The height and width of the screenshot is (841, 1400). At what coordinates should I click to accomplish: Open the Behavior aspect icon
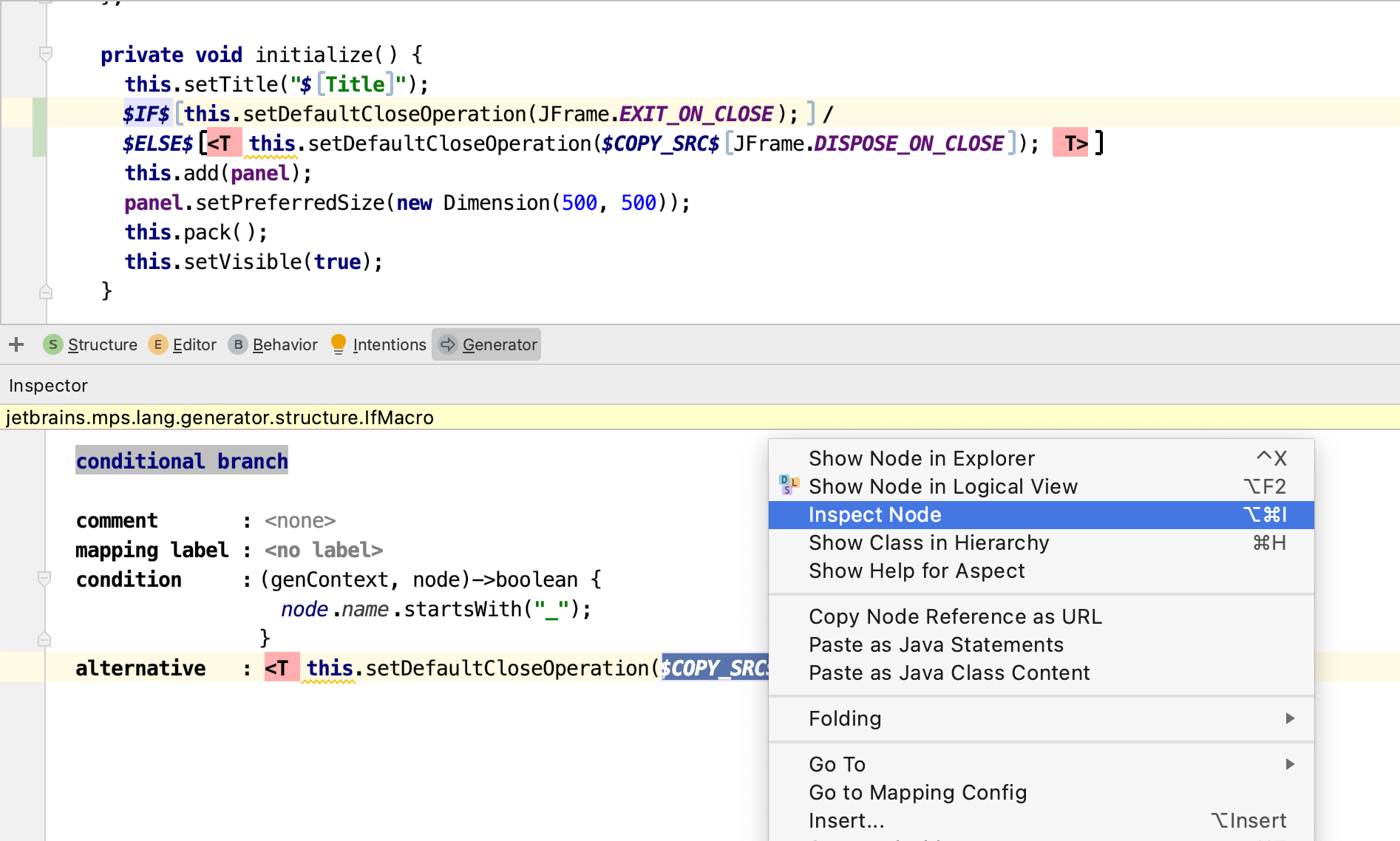click(238, 344)
